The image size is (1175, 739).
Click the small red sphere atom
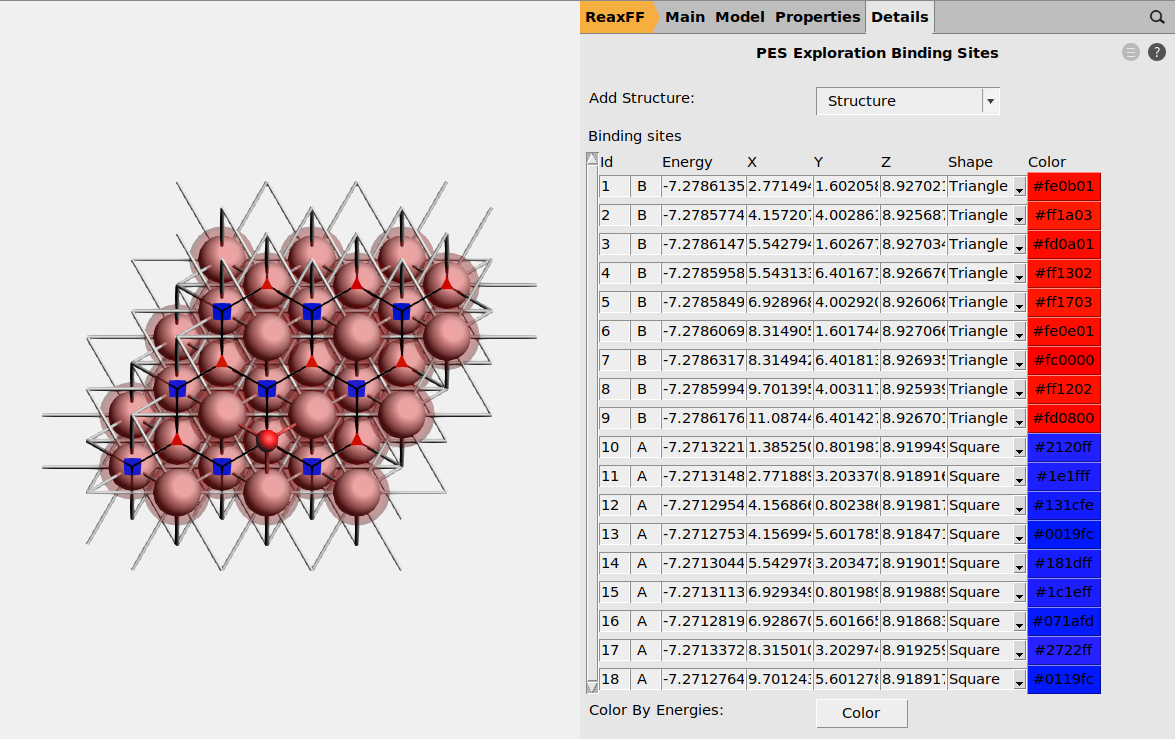click(x=267, y=439)
